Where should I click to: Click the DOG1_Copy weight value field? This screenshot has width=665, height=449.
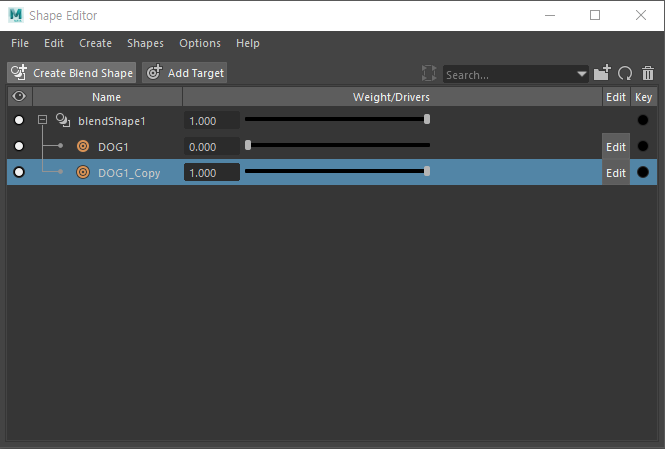click(212, 173)
